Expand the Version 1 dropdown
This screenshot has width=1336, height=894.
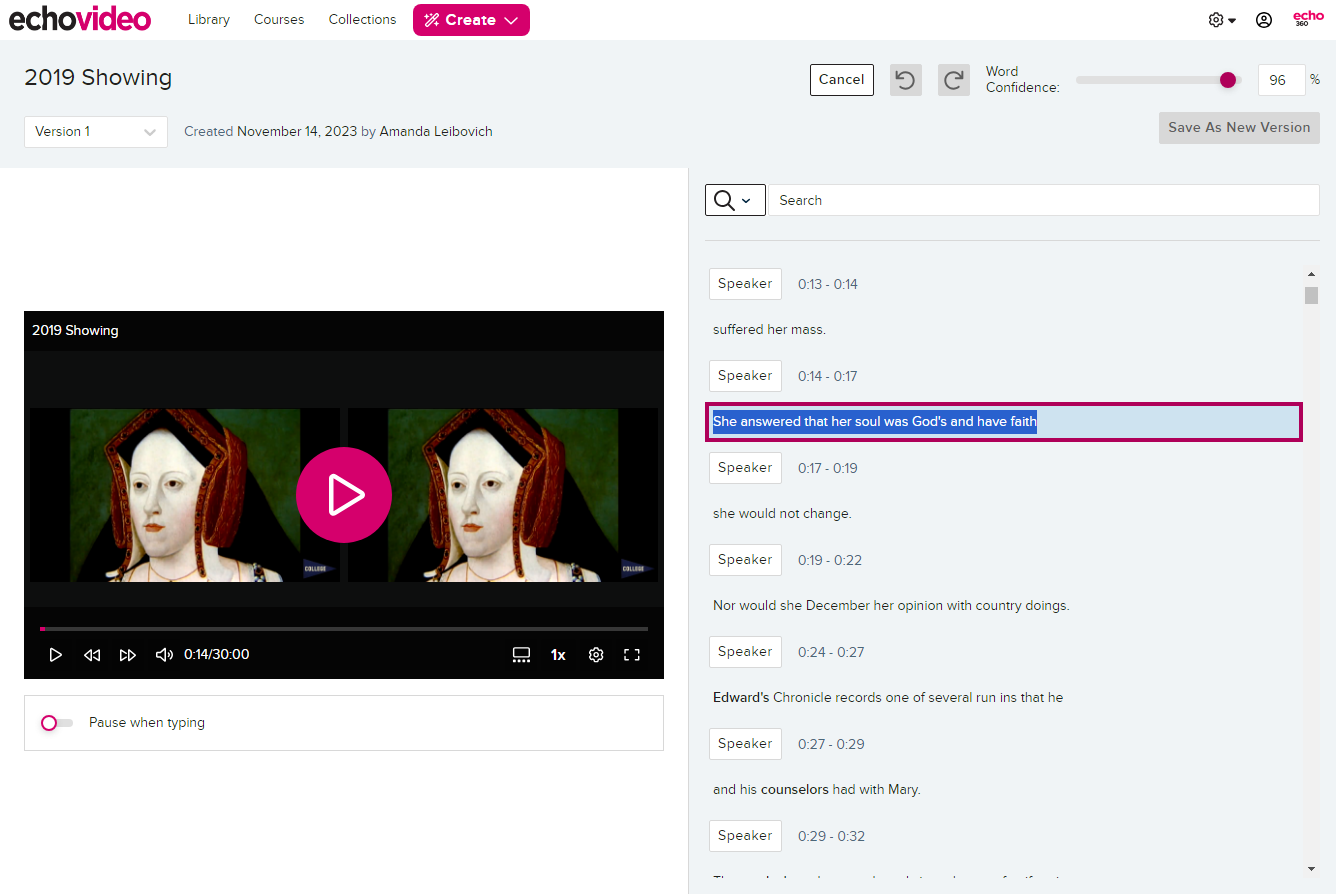point(95,131)
